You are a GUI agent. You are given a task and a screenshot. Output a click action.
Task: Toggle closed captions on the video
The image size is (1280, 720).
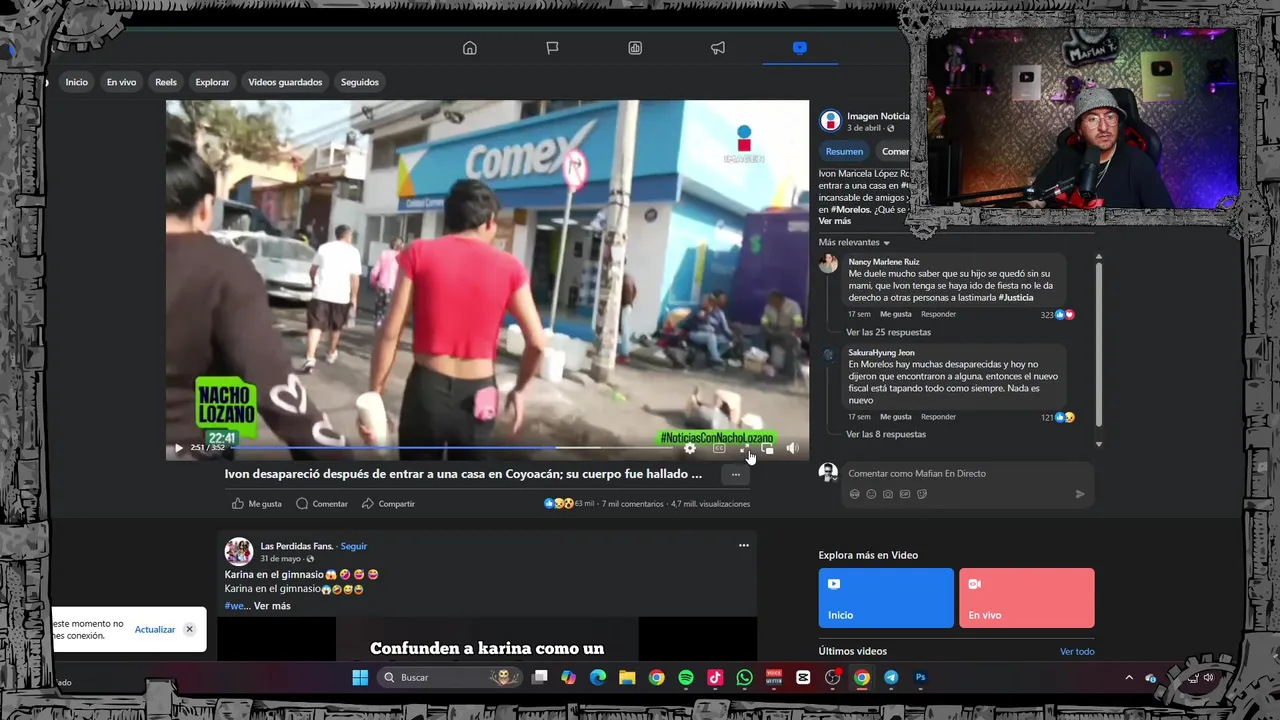click(718, 448)
